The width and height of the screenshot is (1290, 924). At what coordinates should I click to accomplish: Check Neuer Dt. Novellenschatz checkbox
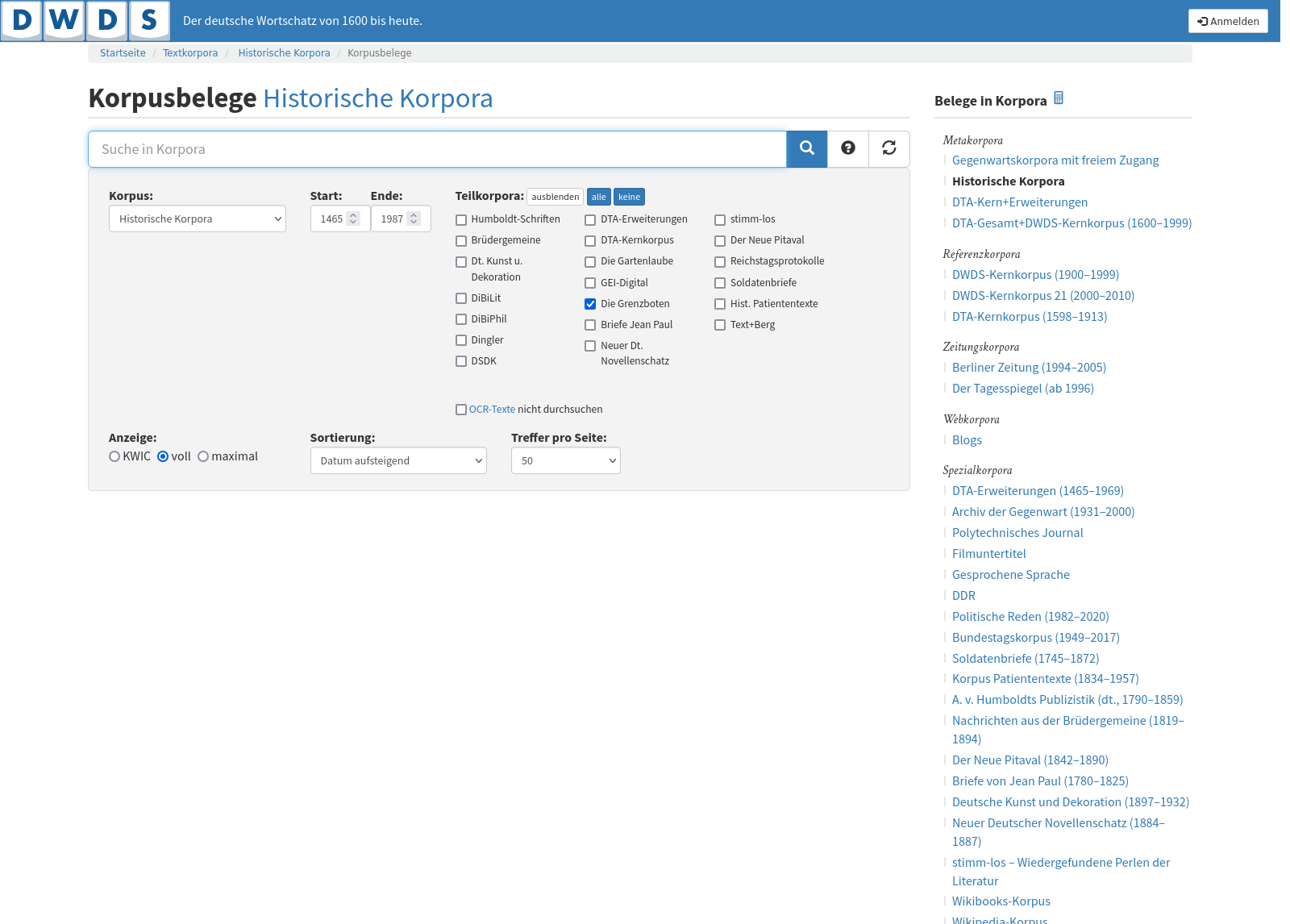click(590, 347)
